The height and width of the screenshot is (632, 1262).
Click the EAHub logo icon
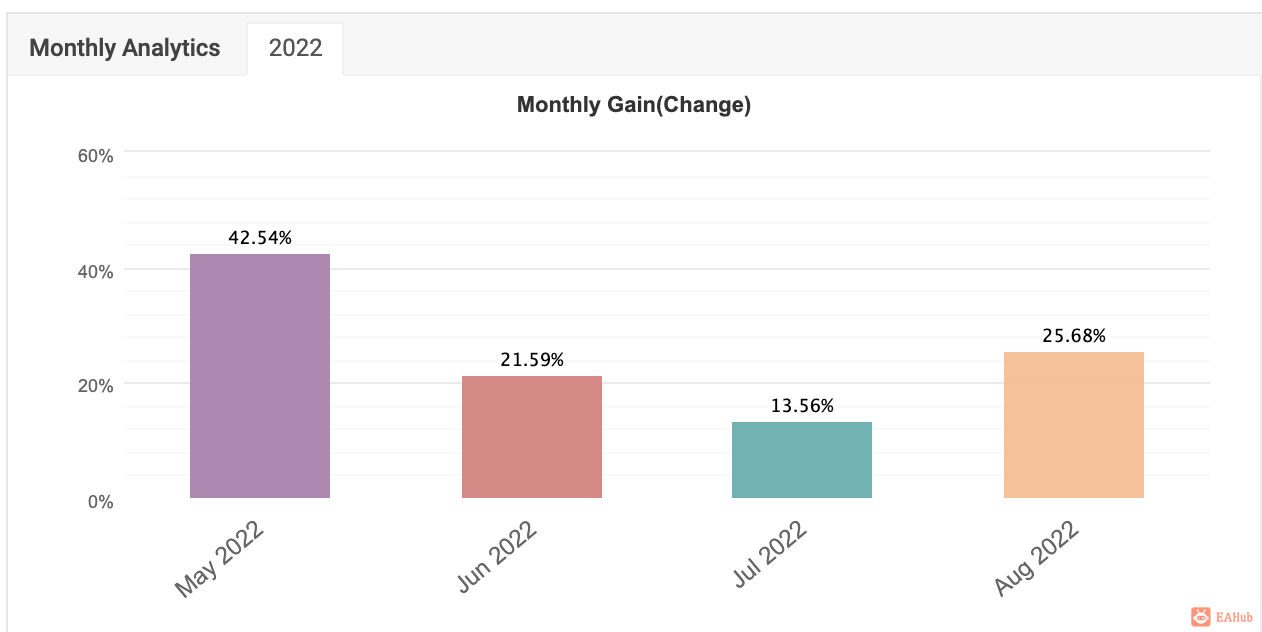pyautogui.click(x=1200, y=618)
